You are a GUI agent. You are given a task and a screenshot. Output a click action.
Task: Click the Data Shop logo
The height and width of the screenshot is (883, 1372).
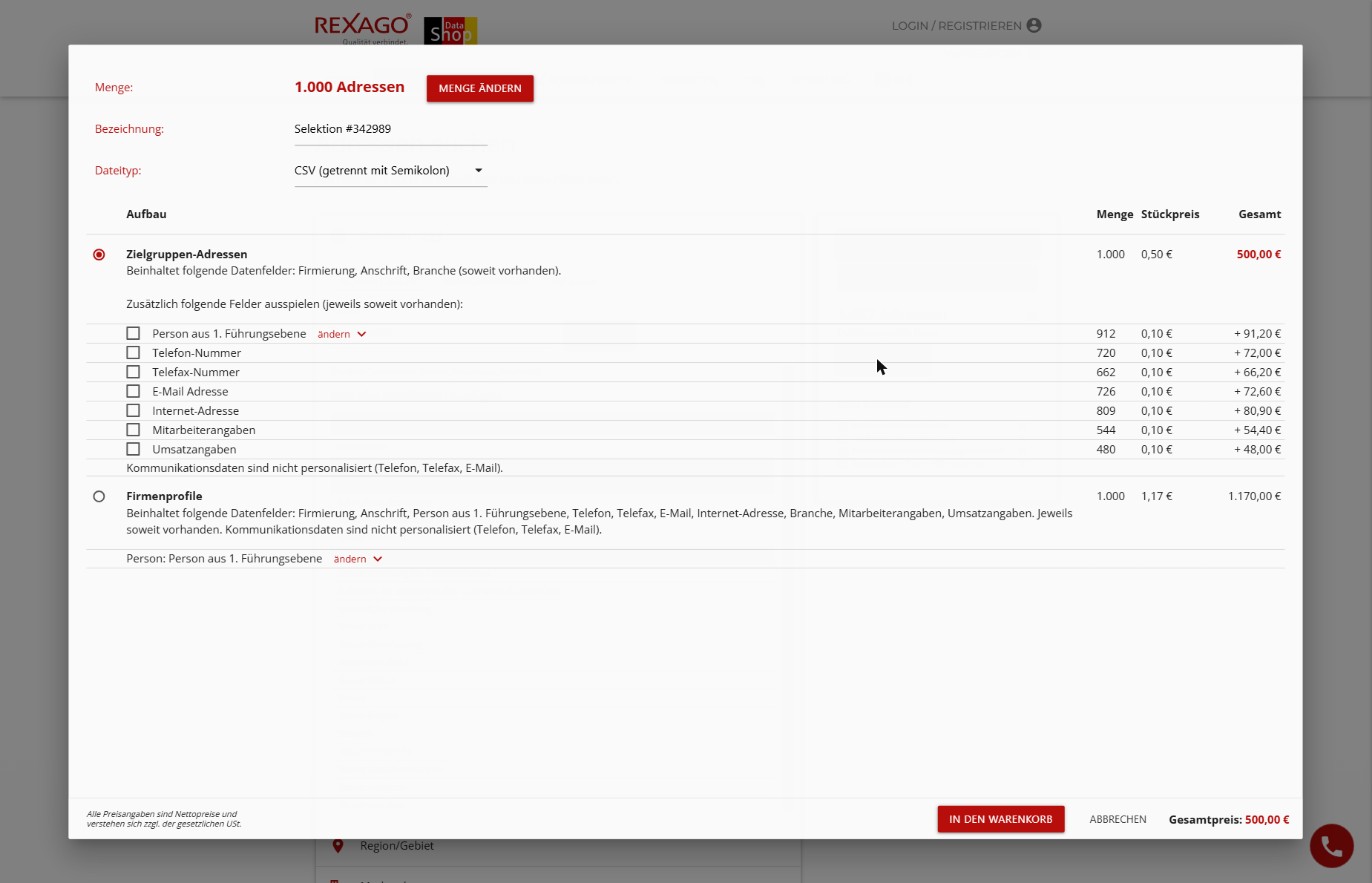pyautogui.click(x=450, y=30)
